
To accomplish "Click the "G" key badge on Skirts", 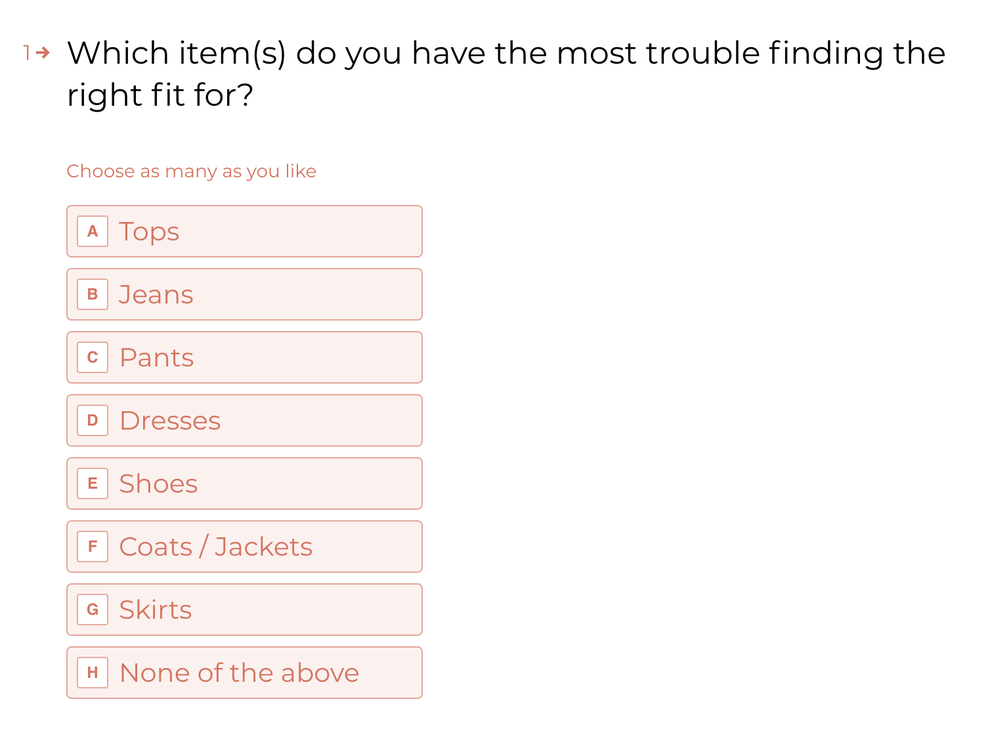I will coord(92,609).
